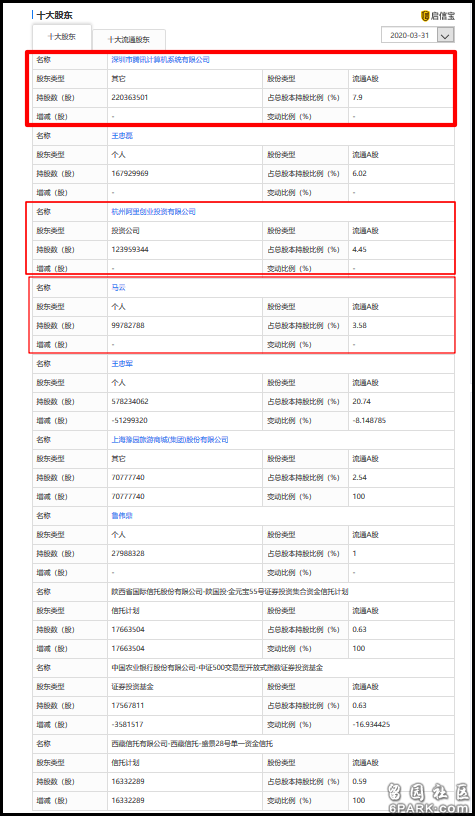This screenshot has width=475, height=816.
Task: Click the -8.148785 change ratio cell
Action: coord(369,420)
